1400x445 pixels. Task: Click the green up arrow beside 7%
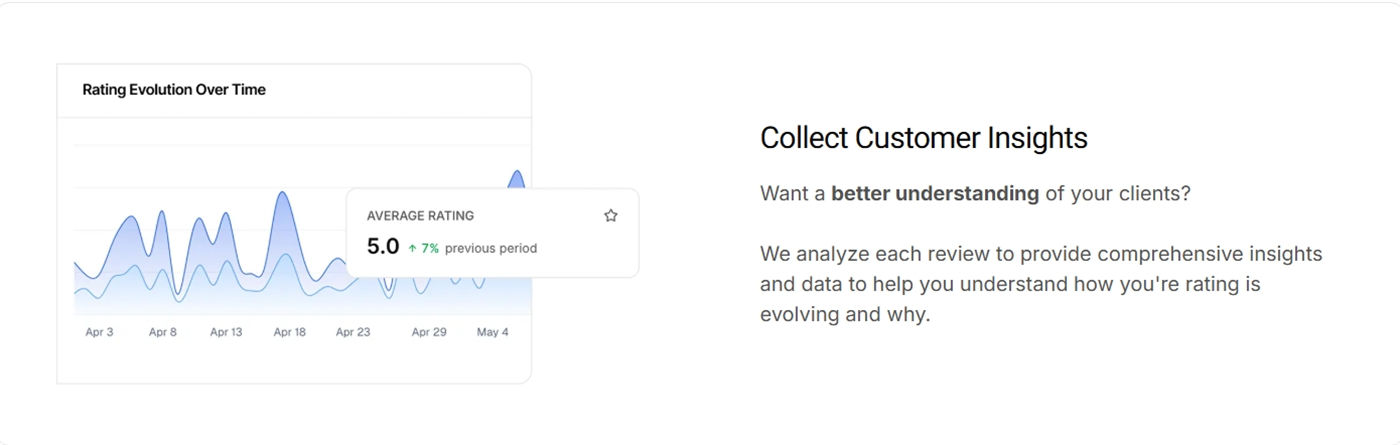point(412,248)
